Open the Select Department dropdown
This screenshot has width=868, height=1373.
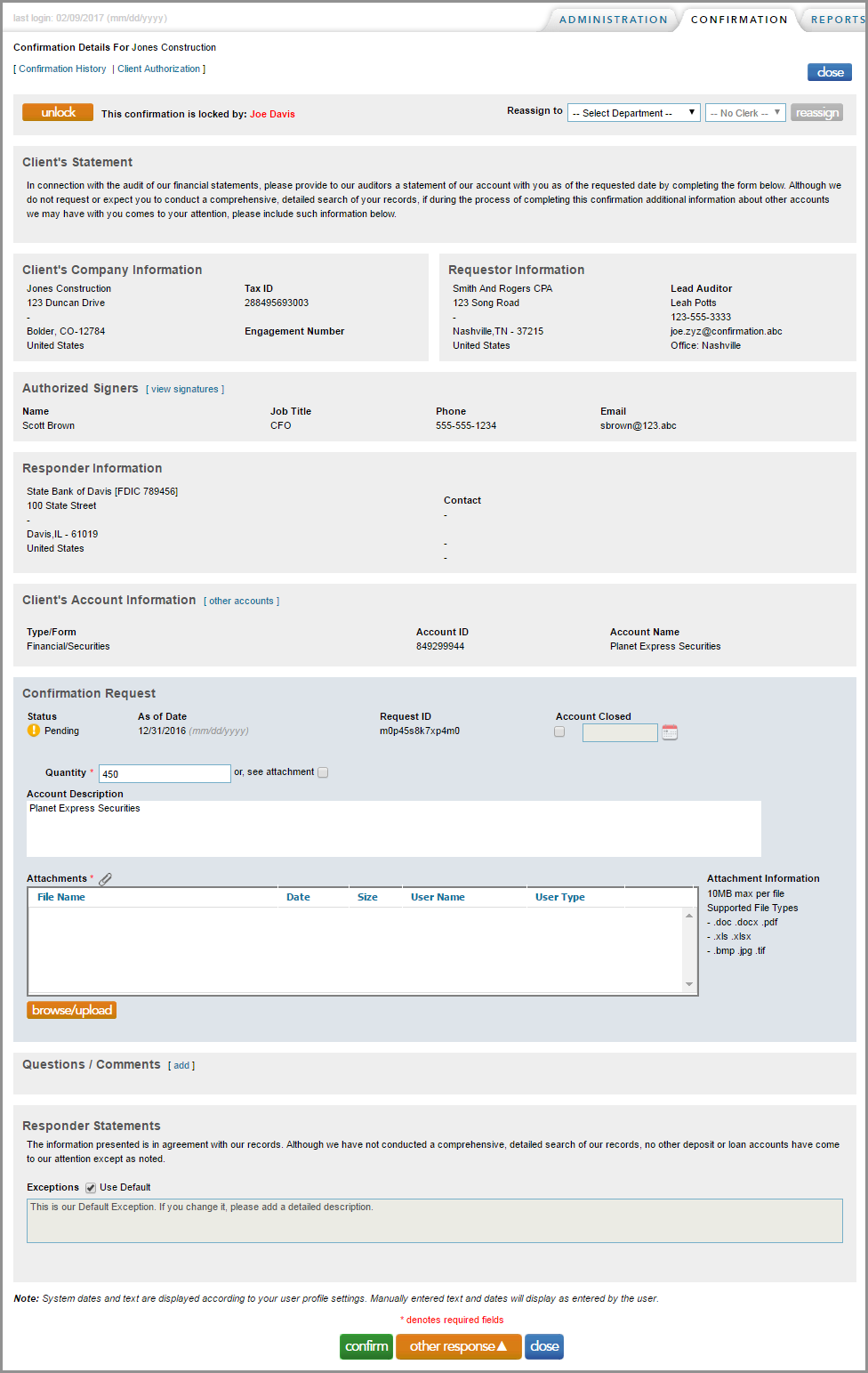pos(634,113)
